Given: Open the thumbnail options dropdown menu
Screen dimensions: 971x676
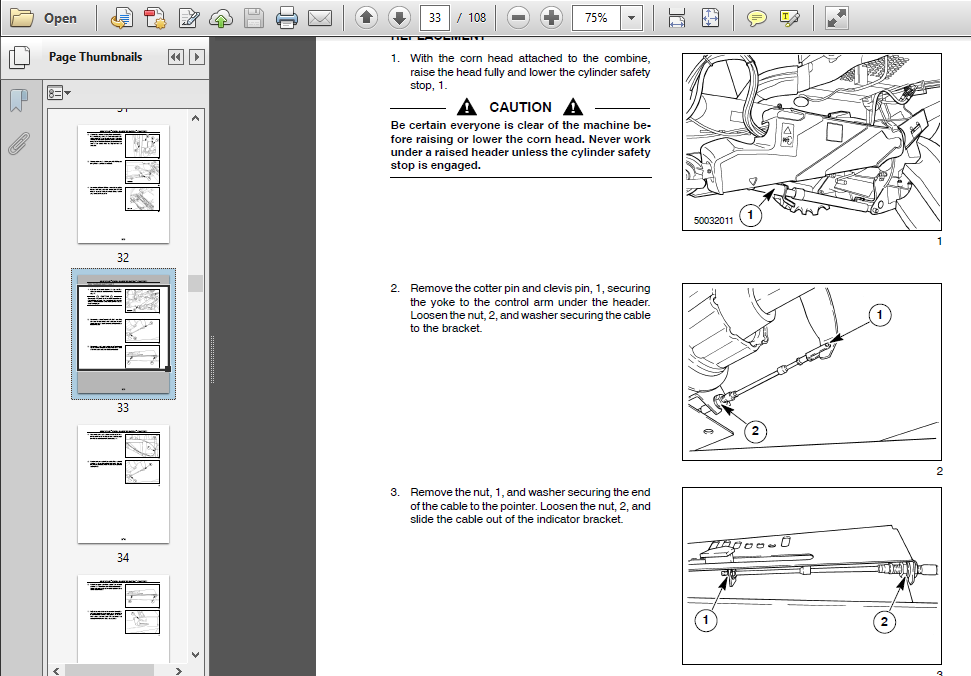Looking at the screenshot, I should (x=59, y=93).
